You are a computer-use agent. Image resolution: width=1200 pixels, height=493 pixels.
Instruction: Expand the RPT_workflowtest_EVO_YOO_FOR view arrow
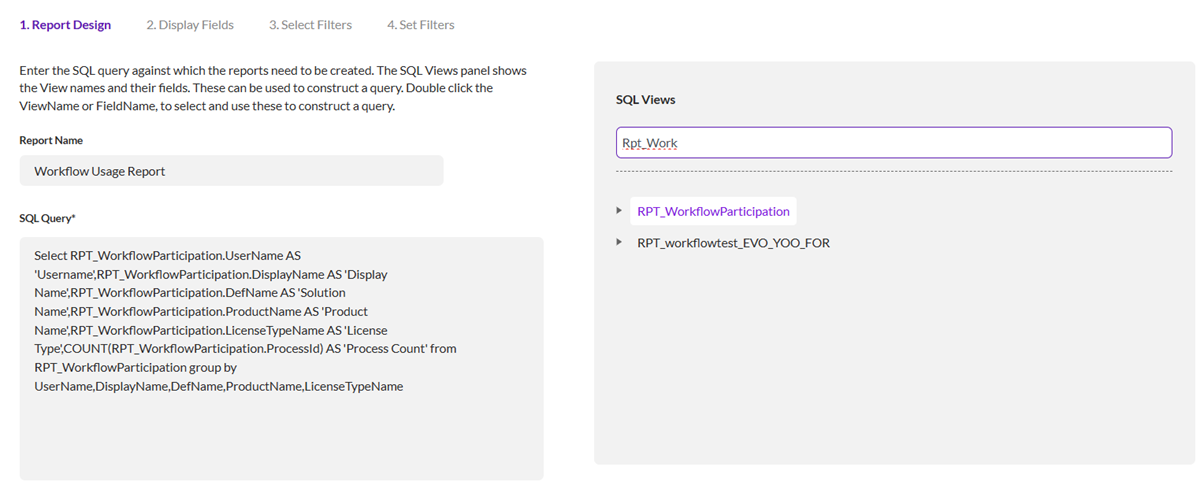click(x=620, y=242)
